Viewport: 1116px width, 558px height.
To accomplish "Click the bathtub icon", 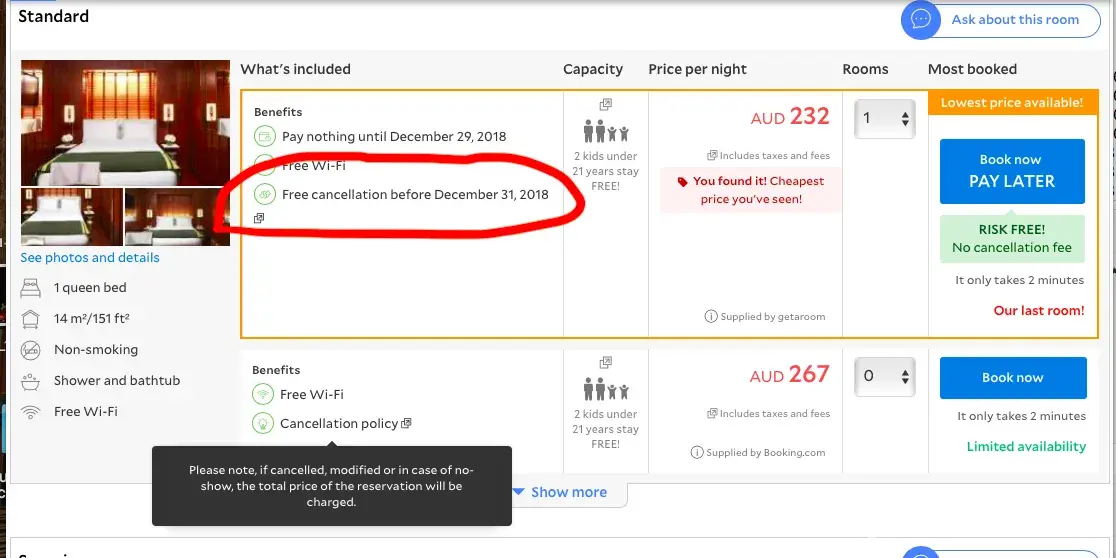I will 31,381.
